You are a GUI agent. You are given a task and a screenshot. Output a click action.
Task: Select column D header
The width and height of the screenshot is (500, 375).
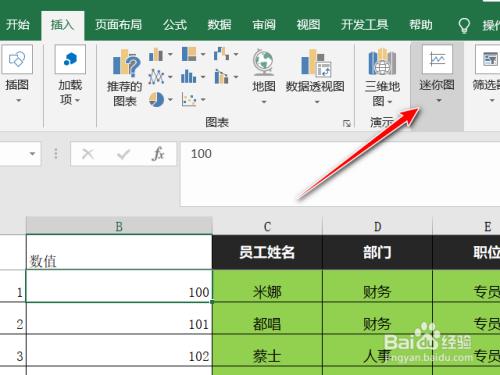377,226
